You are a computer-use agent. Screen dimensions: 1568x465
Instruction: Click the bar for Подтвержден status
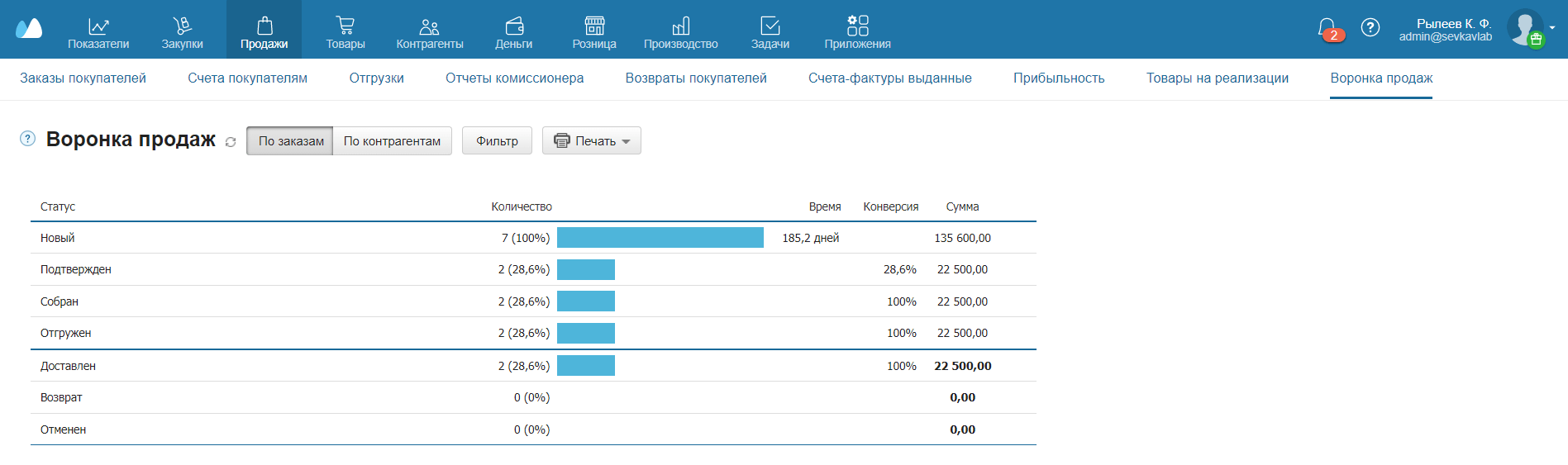tap(586, 269)
